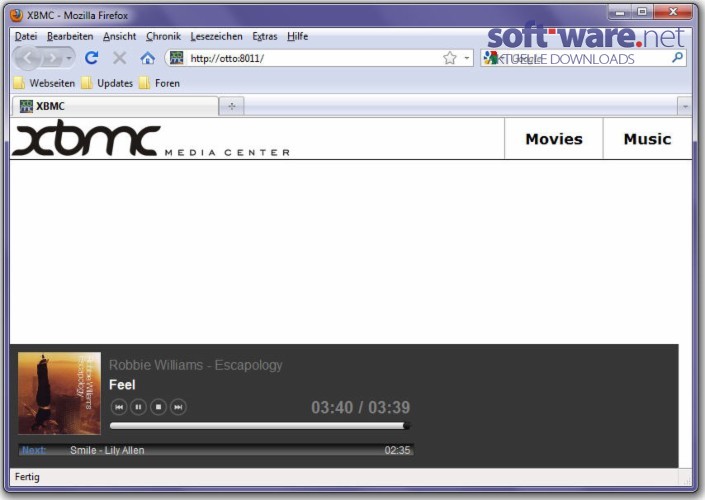This screenshot has width=705, height=500.
Task: Click the site favicon in the address bar
Action: (x=177, y=58)
